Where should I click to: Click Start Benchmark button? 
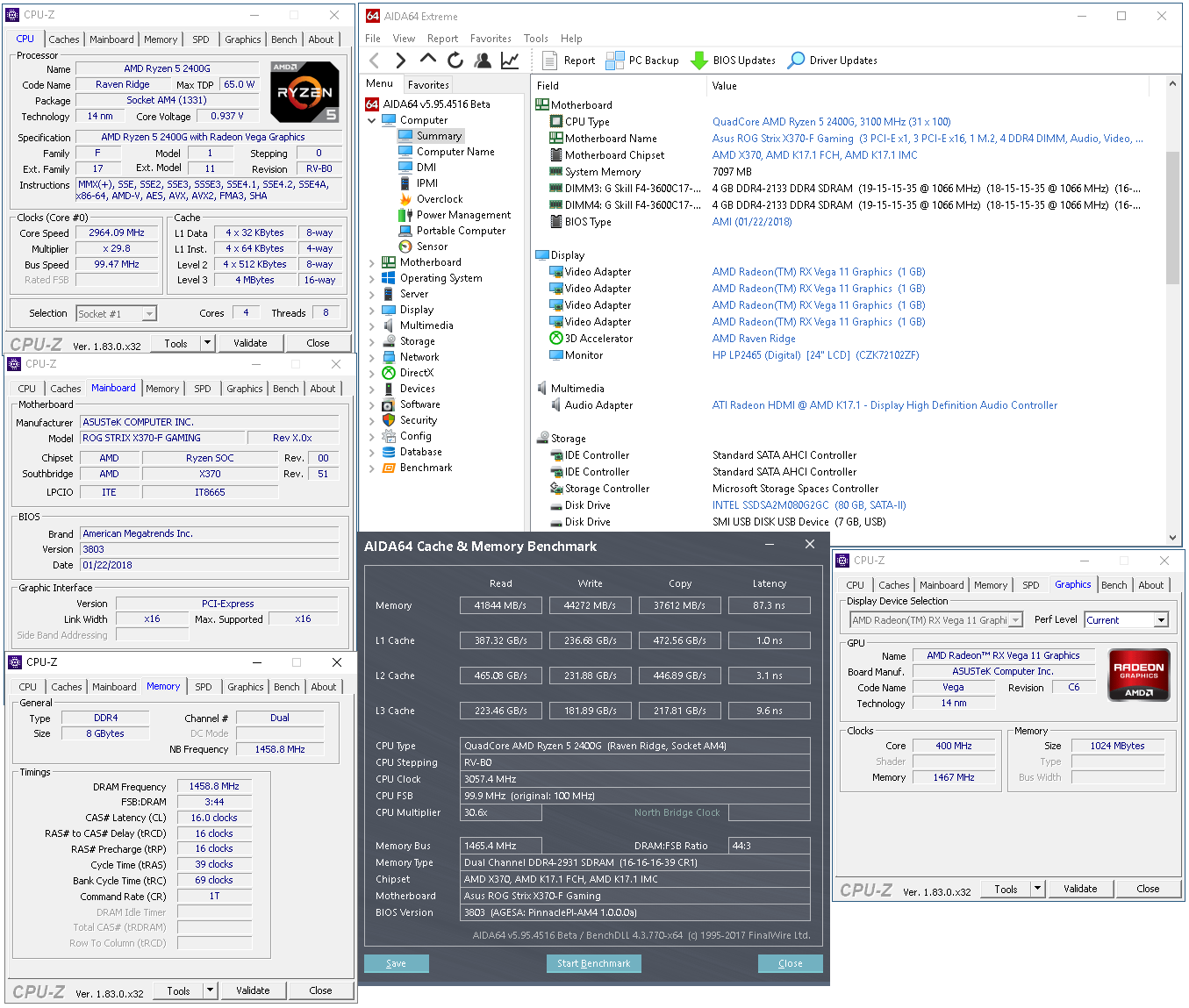(594, 963)
